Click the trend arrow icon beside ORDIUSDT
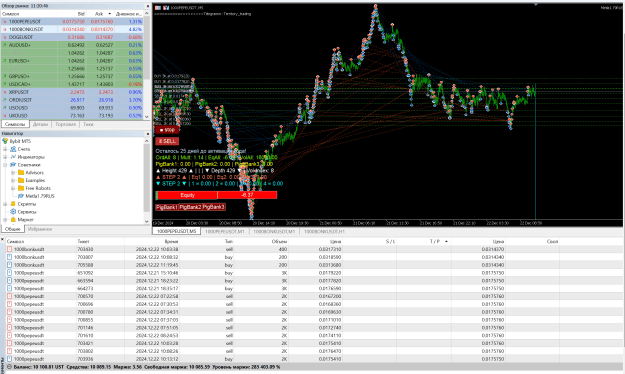Viewport: 625px width, 374px height. pos(5,100)
